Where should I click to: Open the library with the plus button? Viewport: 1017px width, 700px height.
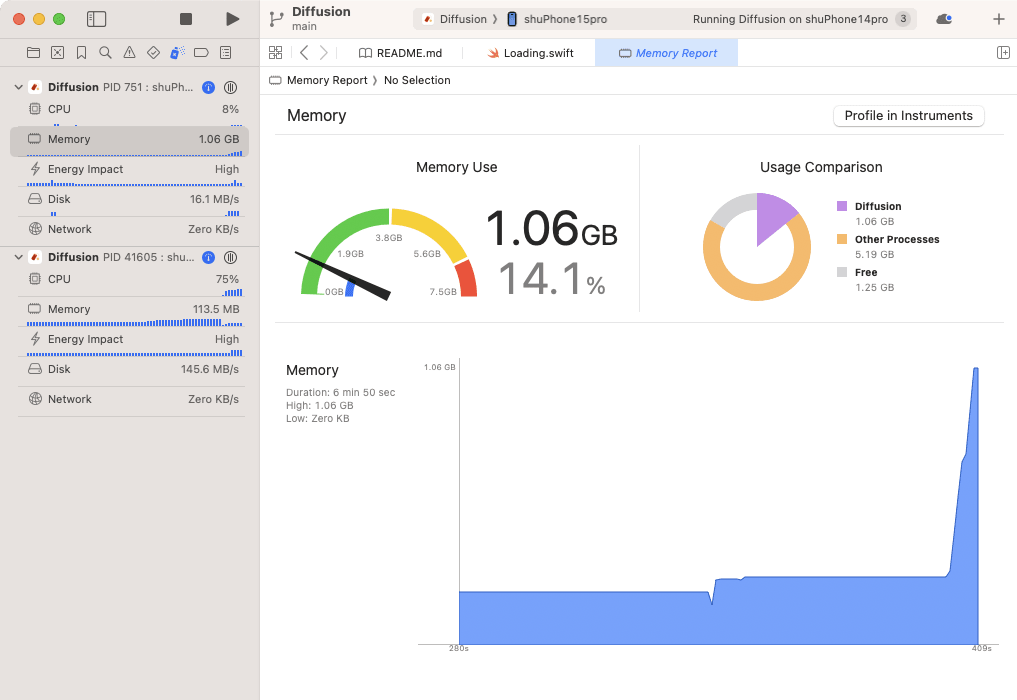[x=999, y=19]
